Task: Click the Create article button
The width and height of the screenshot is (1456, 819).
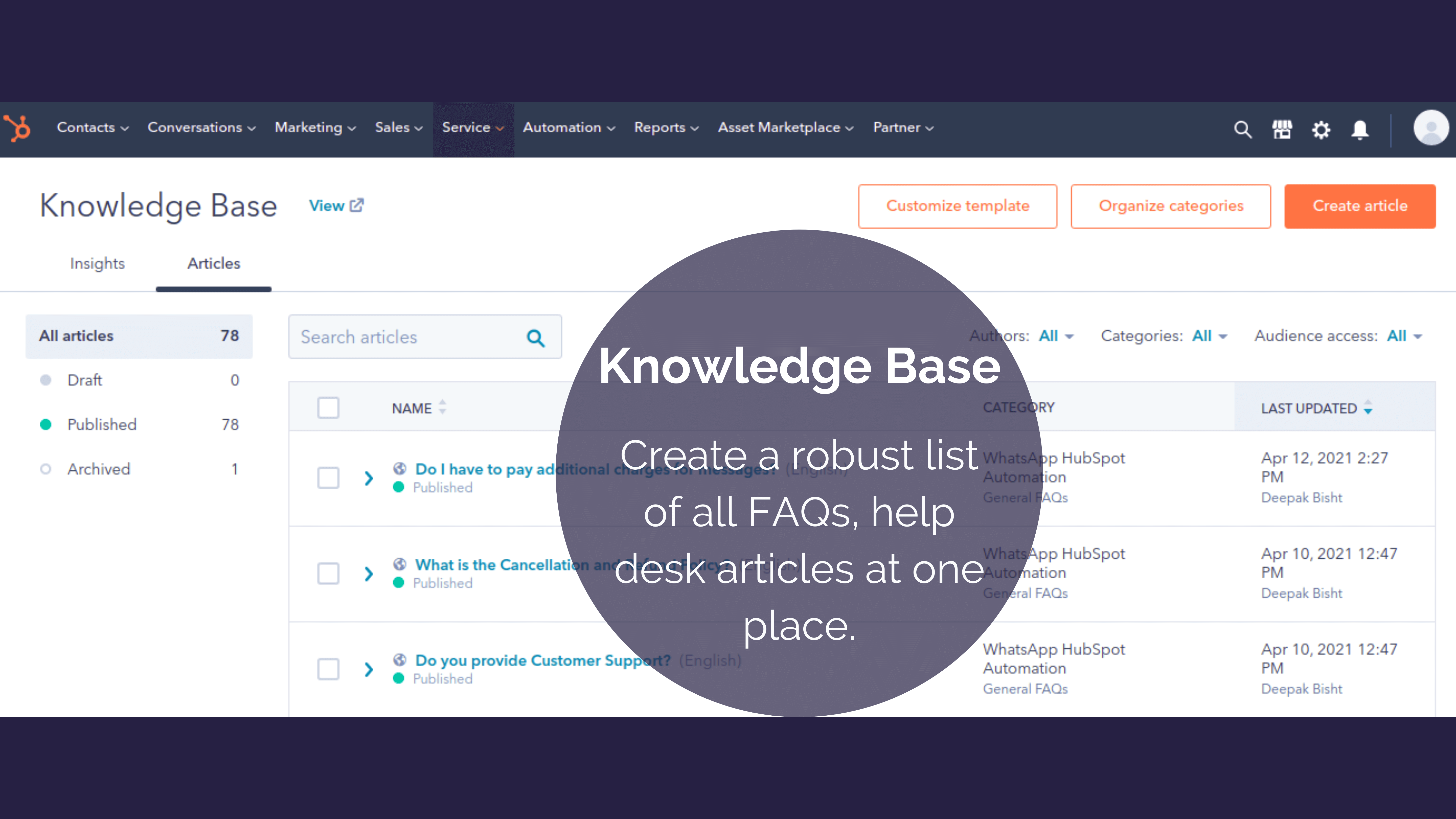Action: click(x=1359, y=206)
